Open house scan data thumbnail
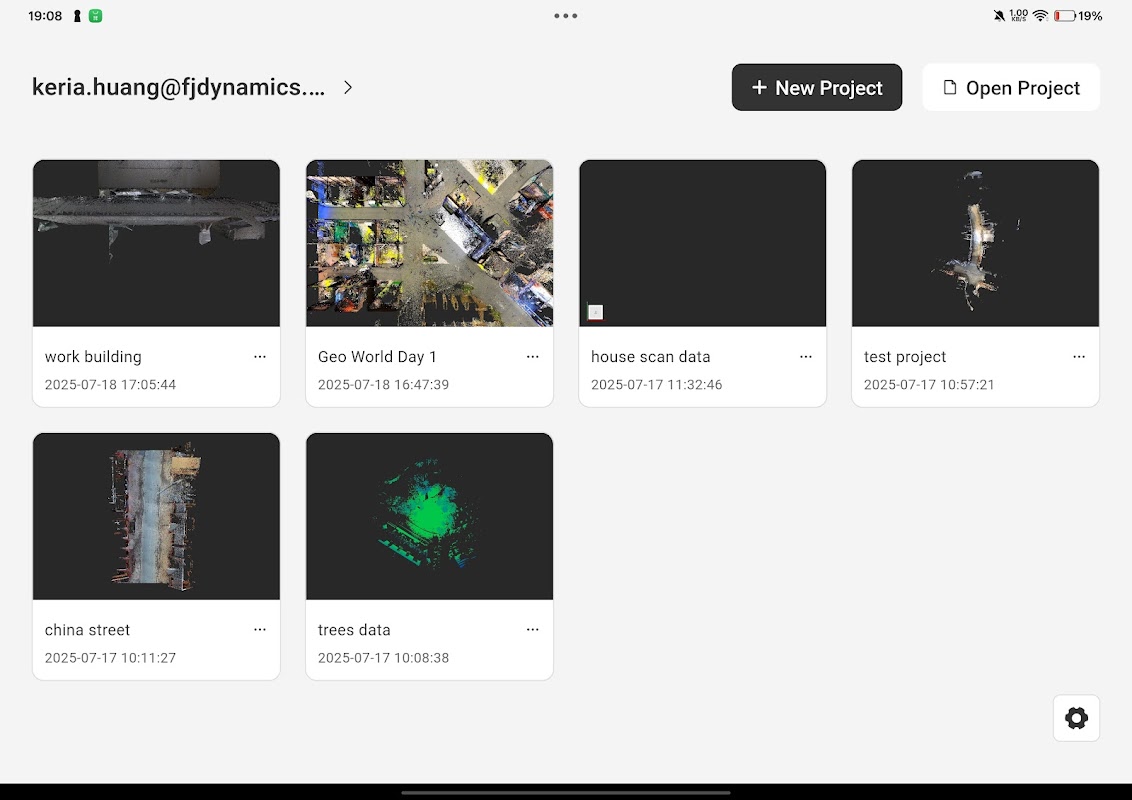The height and width of the screenshot is (800, 1132). pyautogui.click(x=702, y=243)
